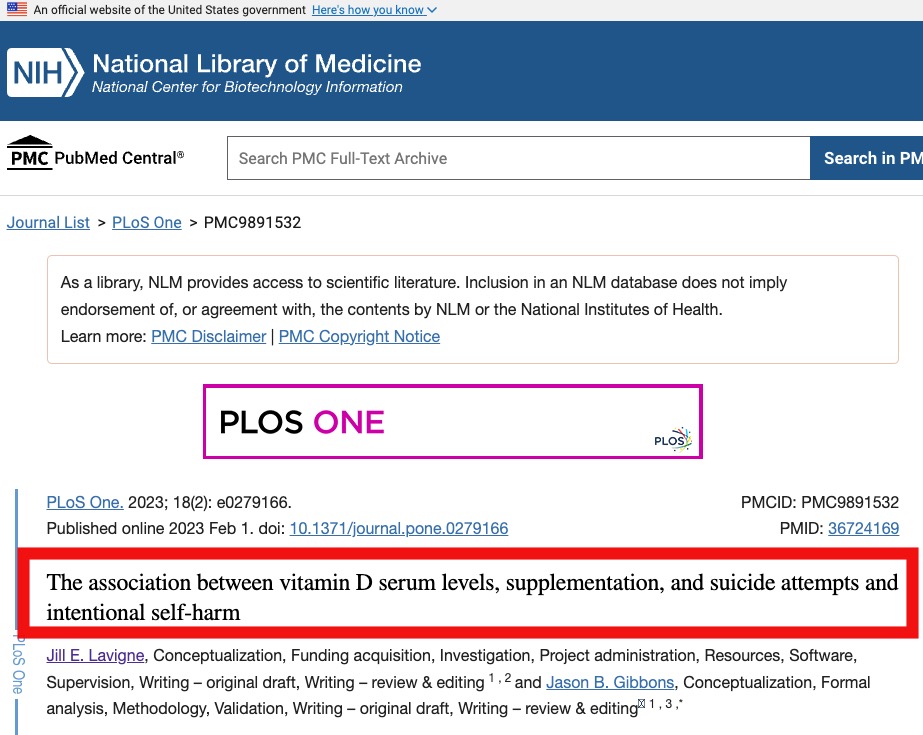Viewport: 923px width, 735px height.
Task: Click the small PLOS logo in banner
Action: tap(673, 440)
